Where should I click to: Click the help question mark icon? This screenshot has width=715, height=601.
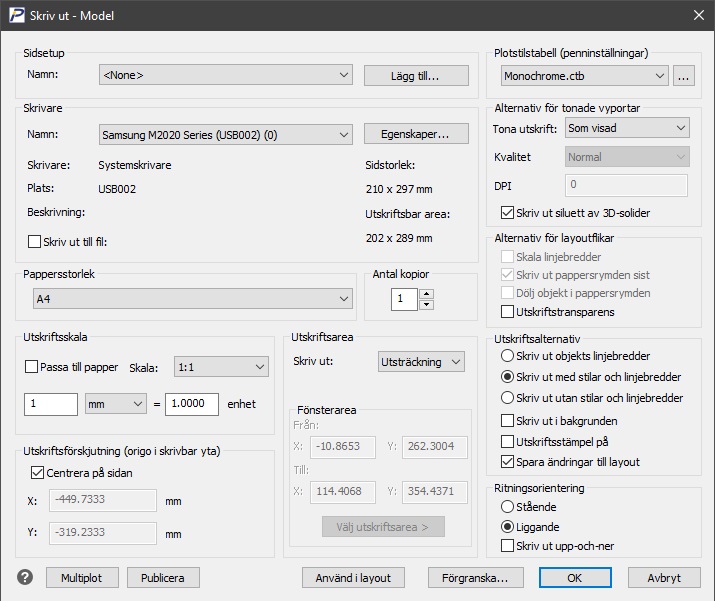pyautogui.click(x=25, y=577)
